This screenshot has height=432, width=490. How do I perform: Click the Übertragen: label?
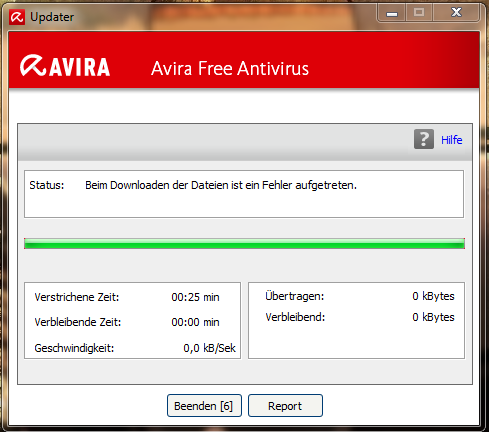(295, 296)
